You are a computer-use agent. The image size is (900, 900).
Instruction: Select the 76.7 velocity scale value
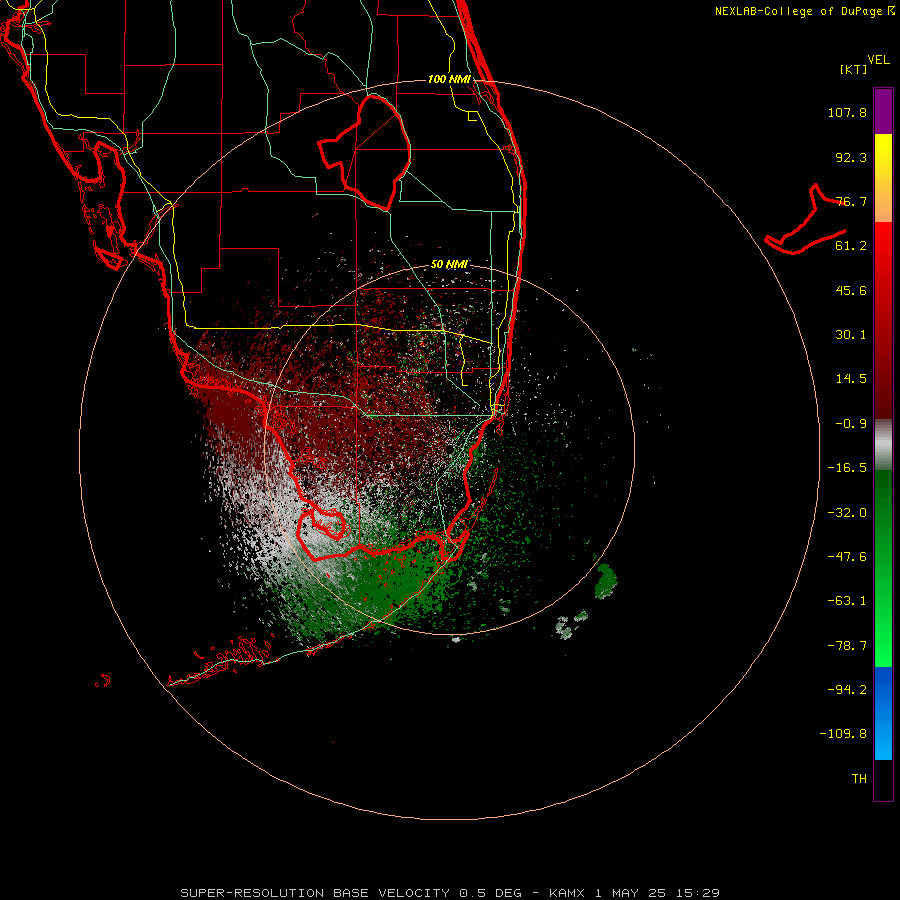pos(851,201)
